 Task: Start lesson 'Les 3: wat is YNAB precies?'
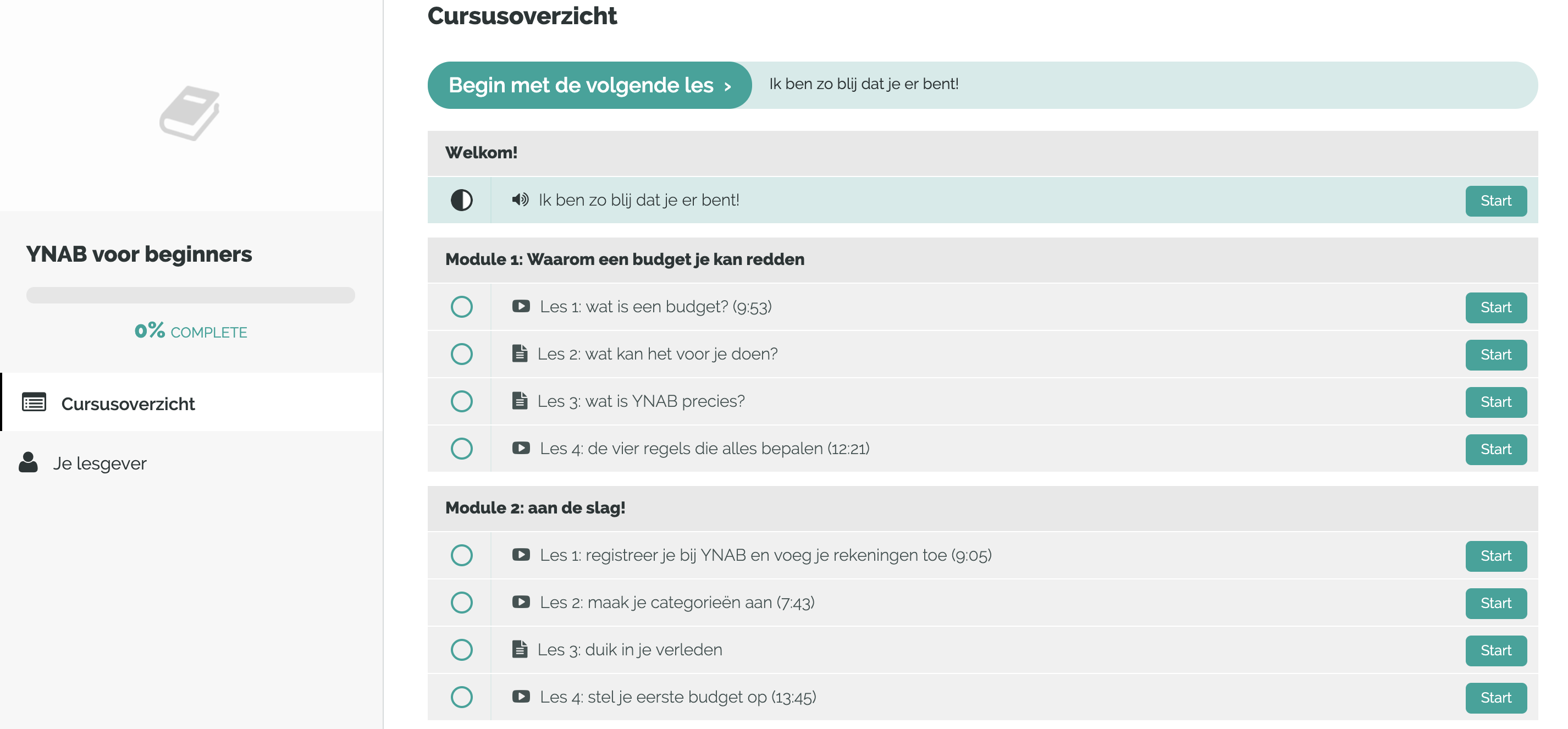tap(1495, 402)
